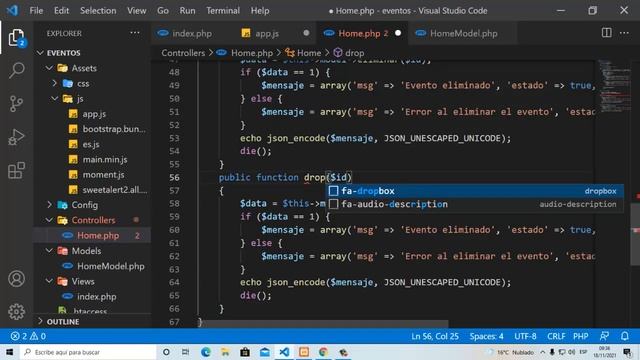Open Task View icon on taskbar

[185, 352]
